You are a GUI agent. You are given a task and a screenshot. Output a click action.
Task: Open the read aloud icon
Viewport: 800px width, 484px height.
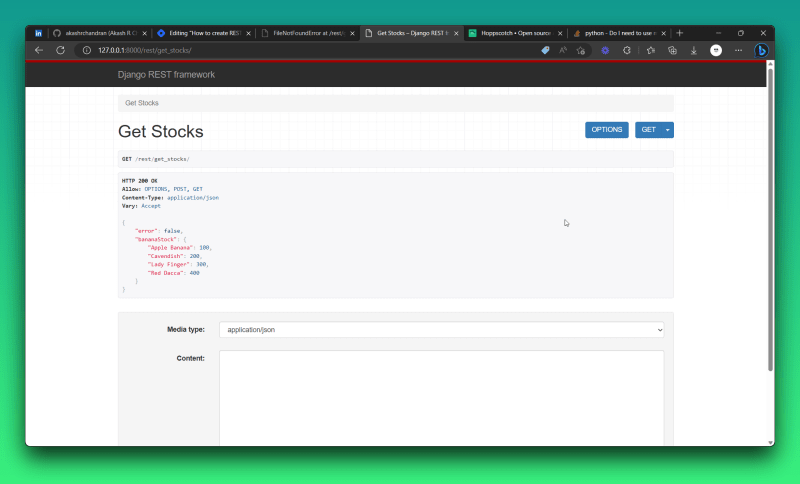coord(563,50)
